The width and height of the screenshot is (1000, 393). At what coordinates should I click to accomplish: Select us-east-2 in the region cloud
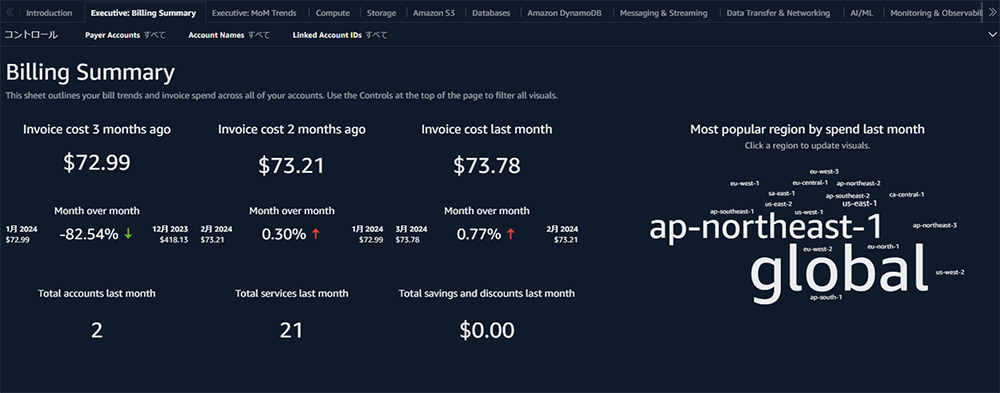coord(778,204)
